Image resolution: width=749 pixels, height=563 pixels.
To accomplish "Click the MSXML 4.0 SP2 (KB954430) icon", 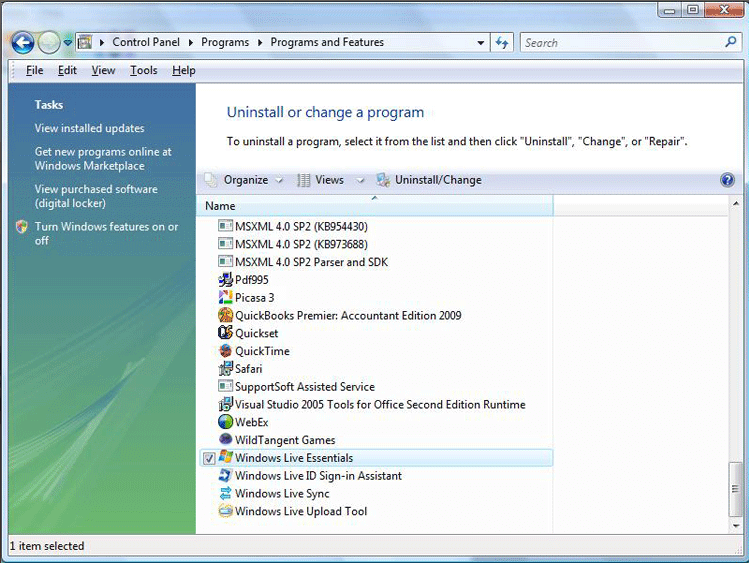I will tap(225, 225).
